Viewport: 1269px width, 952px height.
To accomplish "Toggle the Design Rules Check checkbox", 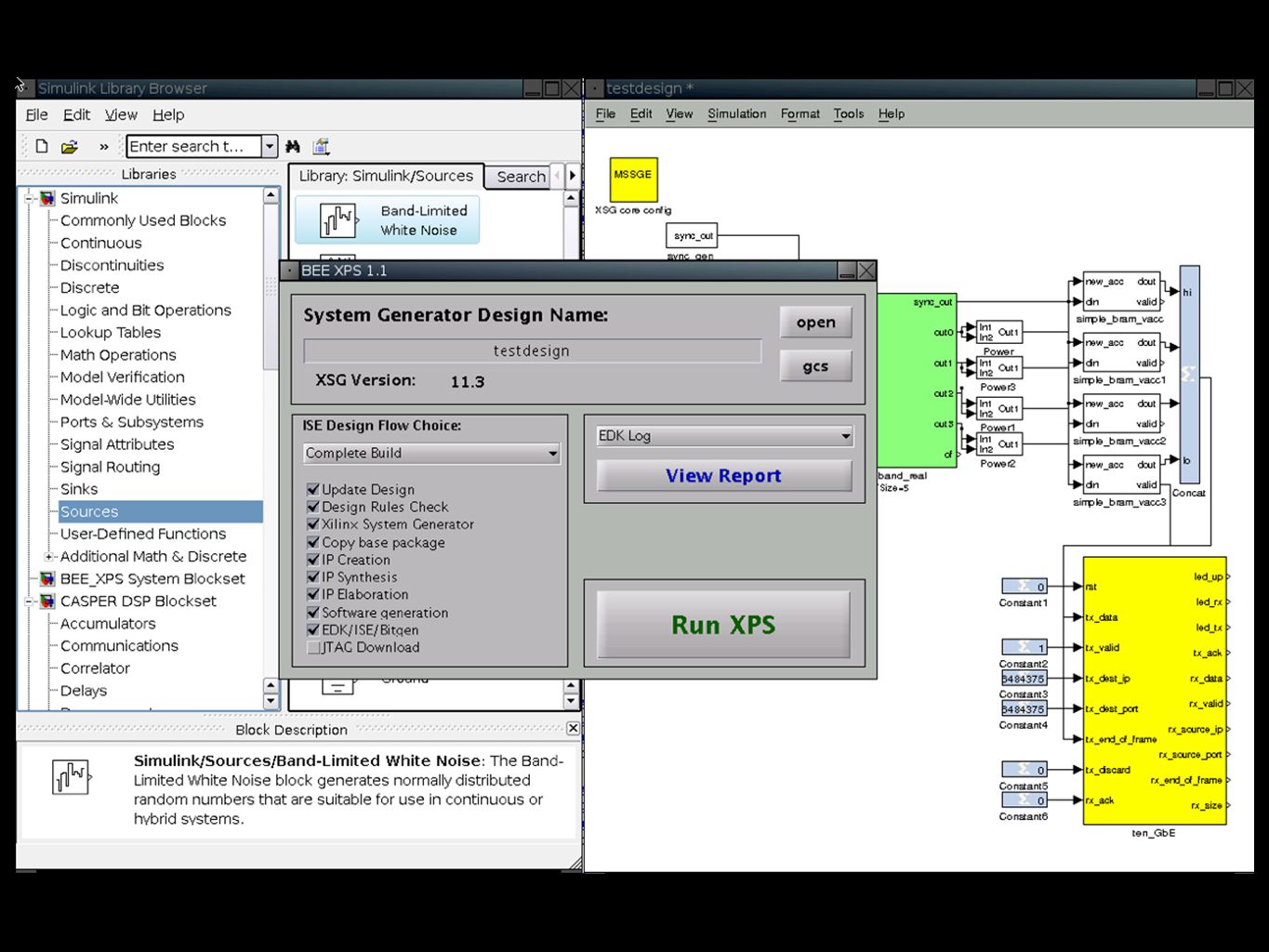I will click(x=313, y=507).
